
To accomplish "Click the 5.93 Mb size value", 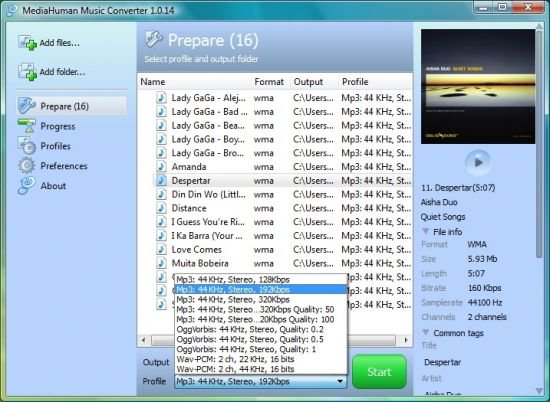I will (482, 259).
